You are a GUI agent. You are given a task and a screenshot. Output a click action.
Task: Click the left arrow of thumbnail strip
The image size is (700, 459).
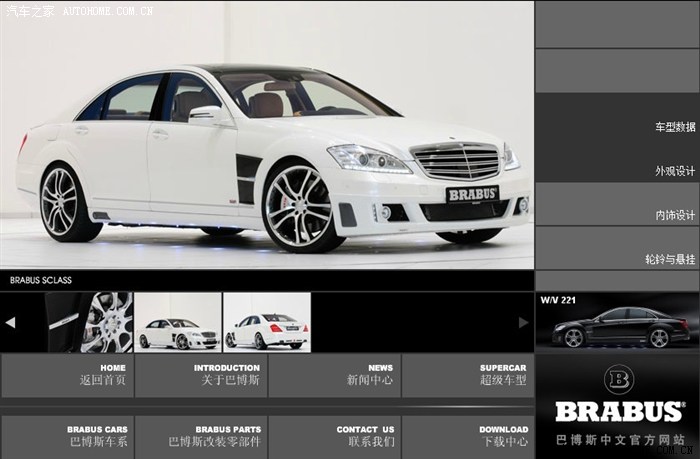tap(10, 322)
